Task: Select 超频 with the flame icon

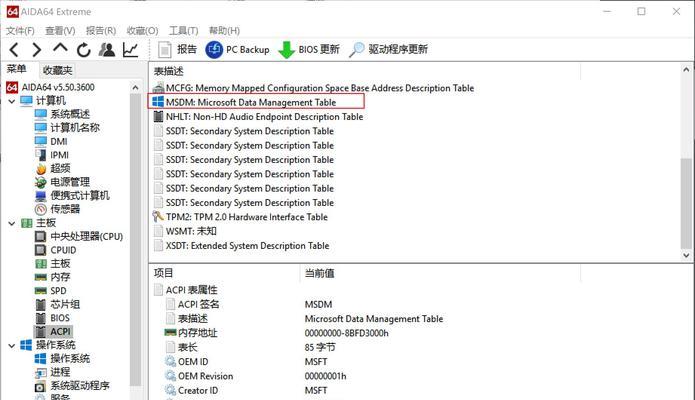Action: click(x=53, y=169)
